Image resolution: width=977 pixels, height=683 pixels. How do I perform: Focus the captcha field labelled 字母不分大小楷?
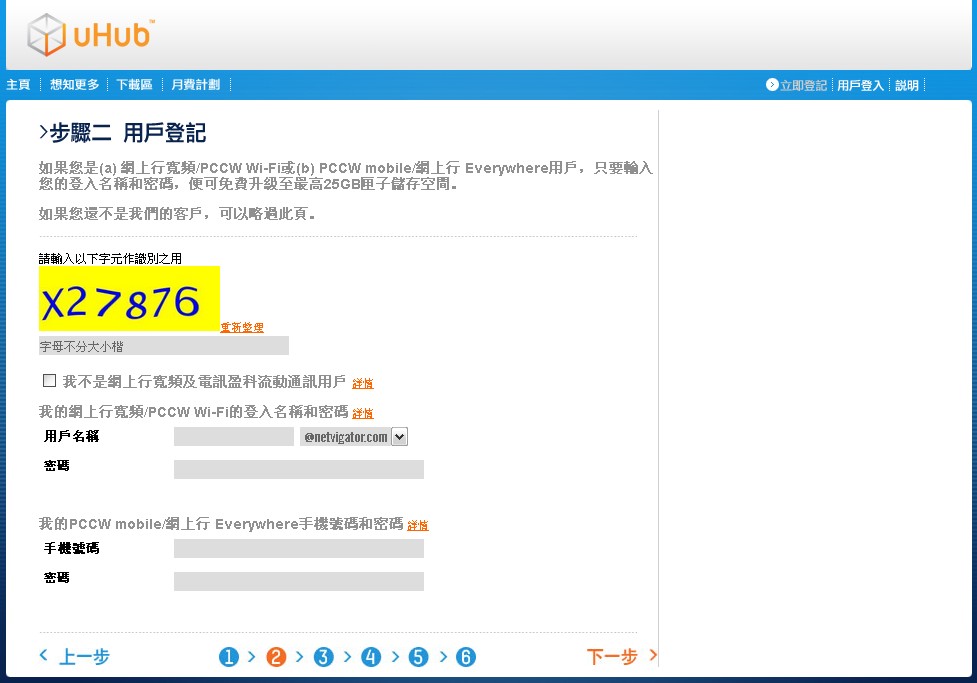(x=164, y=346)
